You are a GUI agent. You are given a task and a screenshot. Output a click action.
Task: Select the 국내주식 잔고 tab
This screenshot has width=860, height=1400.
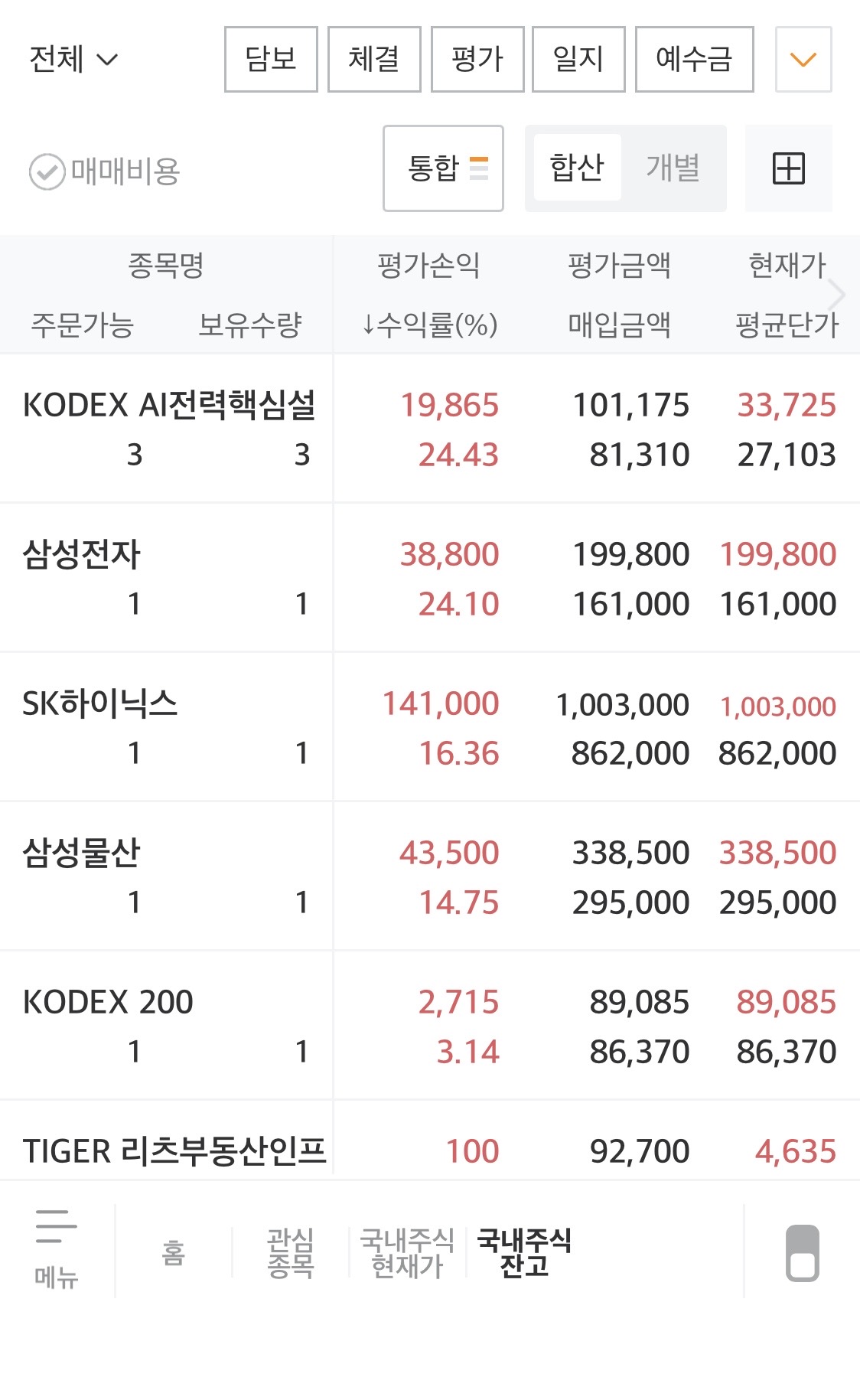[x=524, y=1253]
